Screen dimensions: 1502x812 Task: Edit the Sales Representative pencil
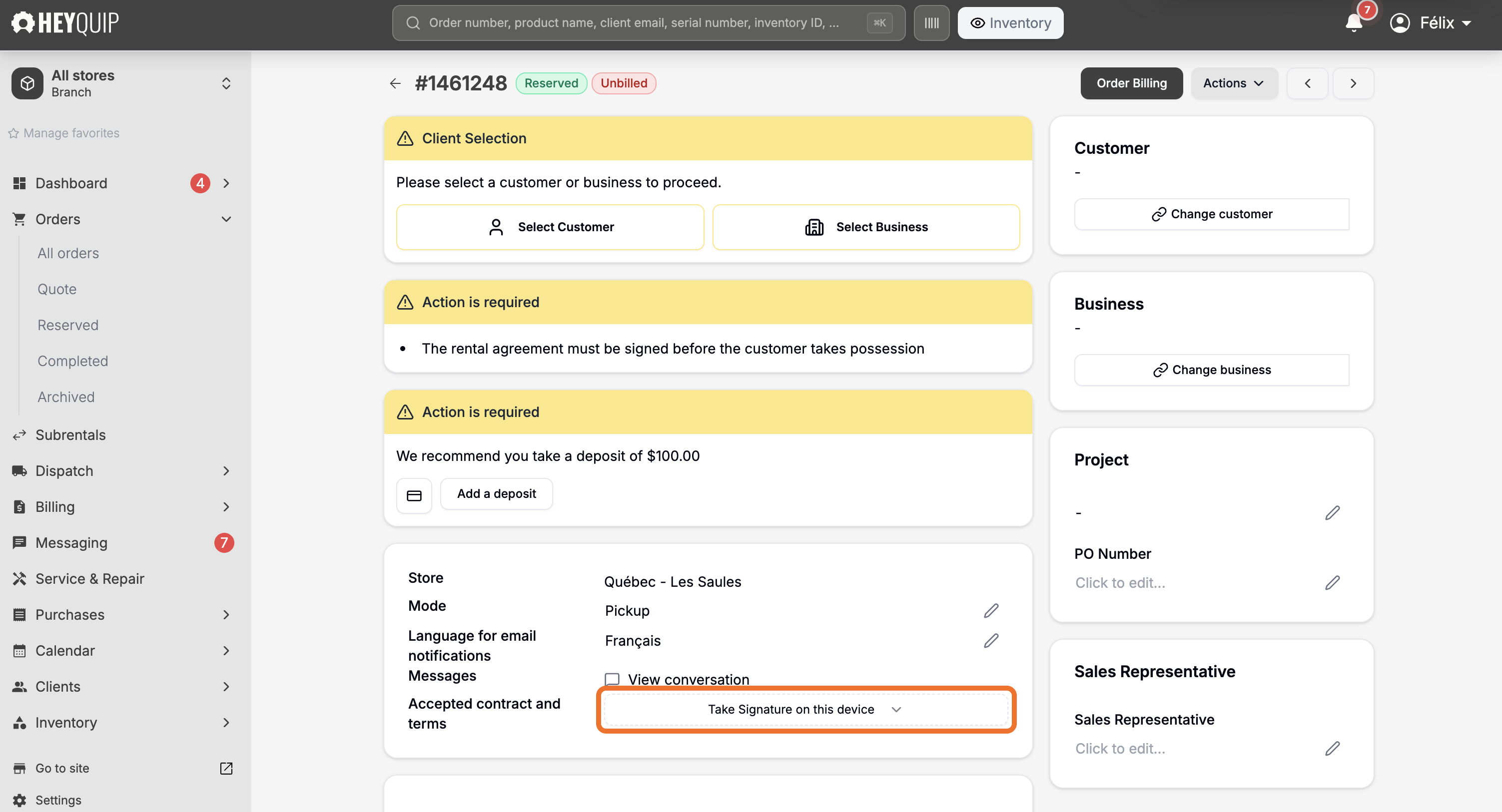point(1332,749)
